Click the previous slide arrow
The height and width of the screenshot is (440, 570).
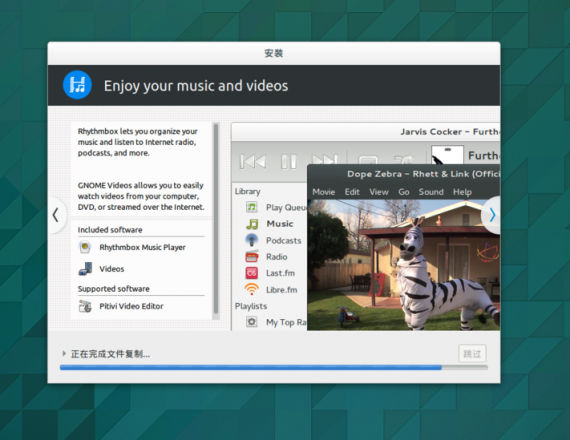[x=56, y=215]
